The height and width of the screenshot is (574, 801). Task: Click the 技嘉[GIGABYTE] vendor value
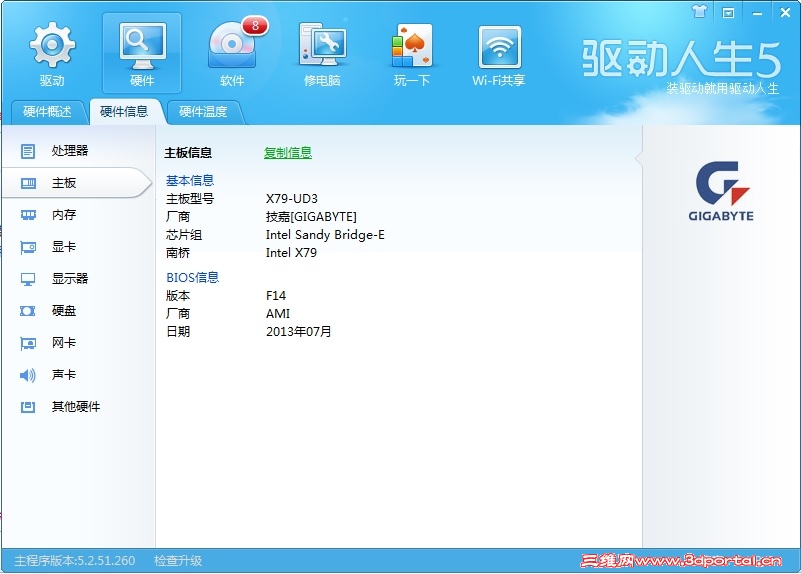point(311,217)
